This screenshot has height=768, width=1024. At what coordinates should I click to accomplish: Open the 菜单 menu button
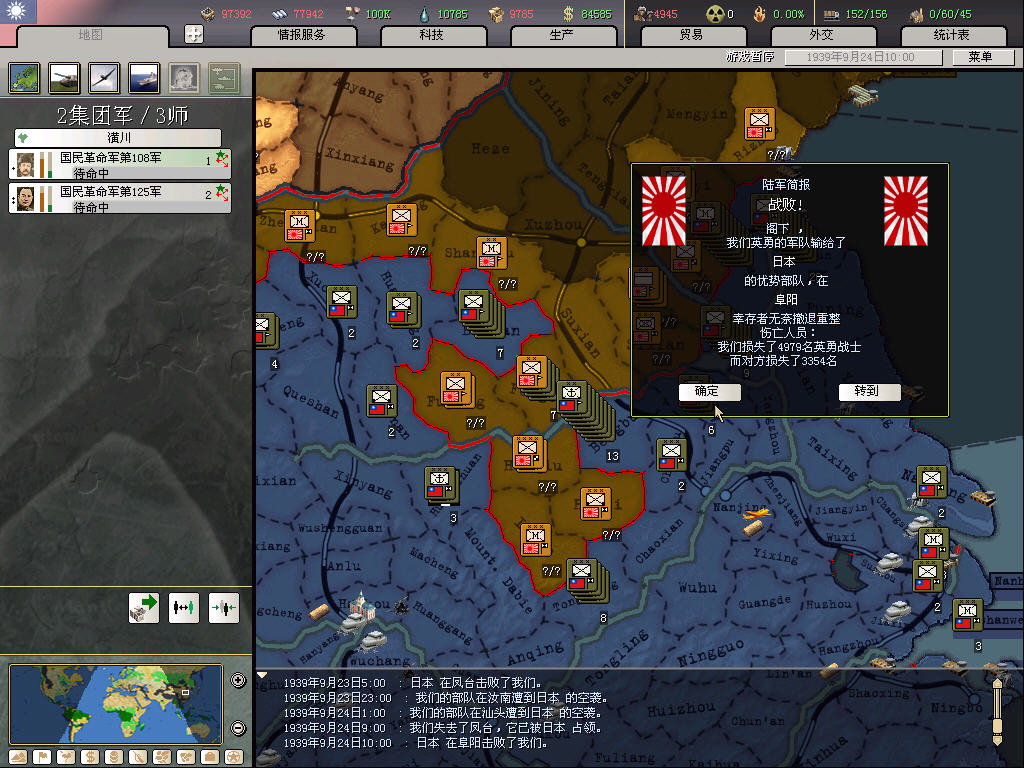[981, 57]
